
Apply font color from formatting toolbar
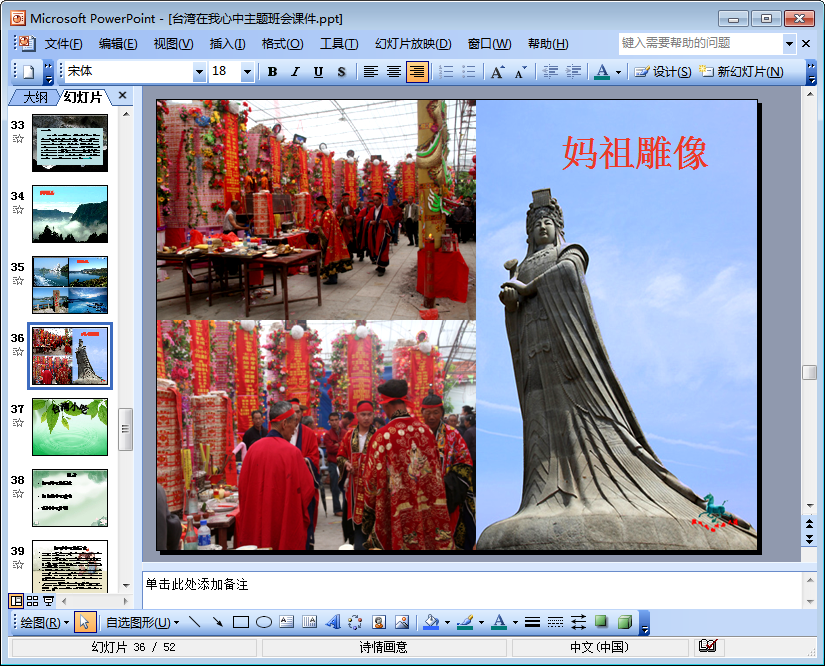[602, 72]
